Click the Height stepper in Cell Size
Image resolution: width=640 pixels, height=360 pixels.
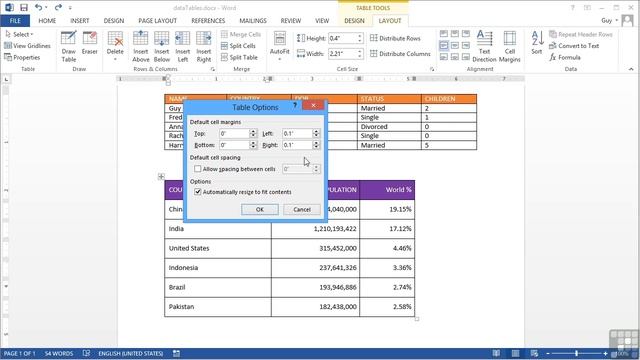click(360, 38)
